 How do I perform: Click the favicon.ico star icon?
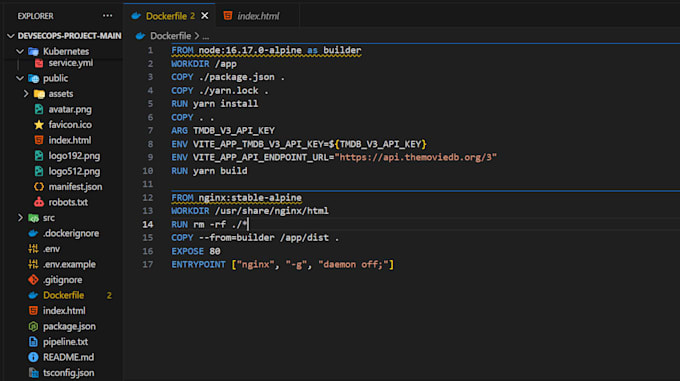click(x=39, y=125)
